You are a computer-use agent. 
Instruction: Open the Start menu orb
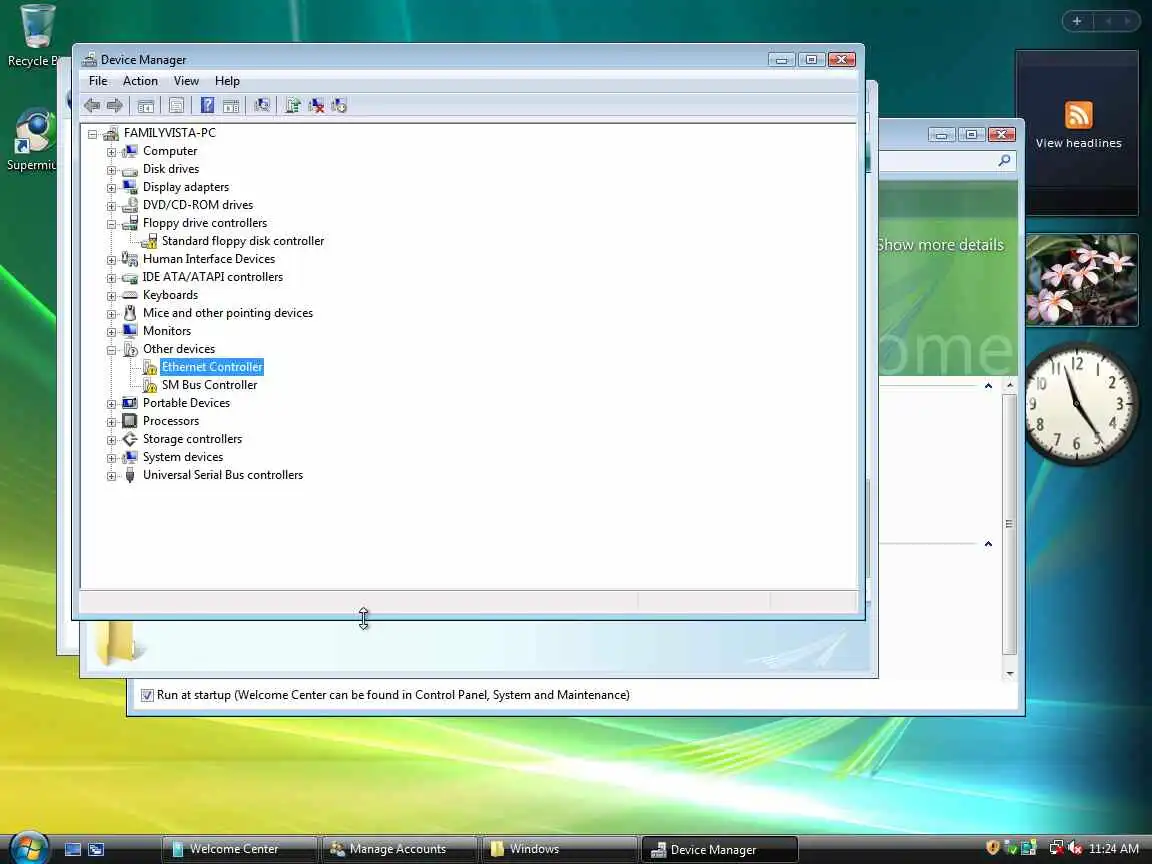pyautogui.click(x=29, y=848)
